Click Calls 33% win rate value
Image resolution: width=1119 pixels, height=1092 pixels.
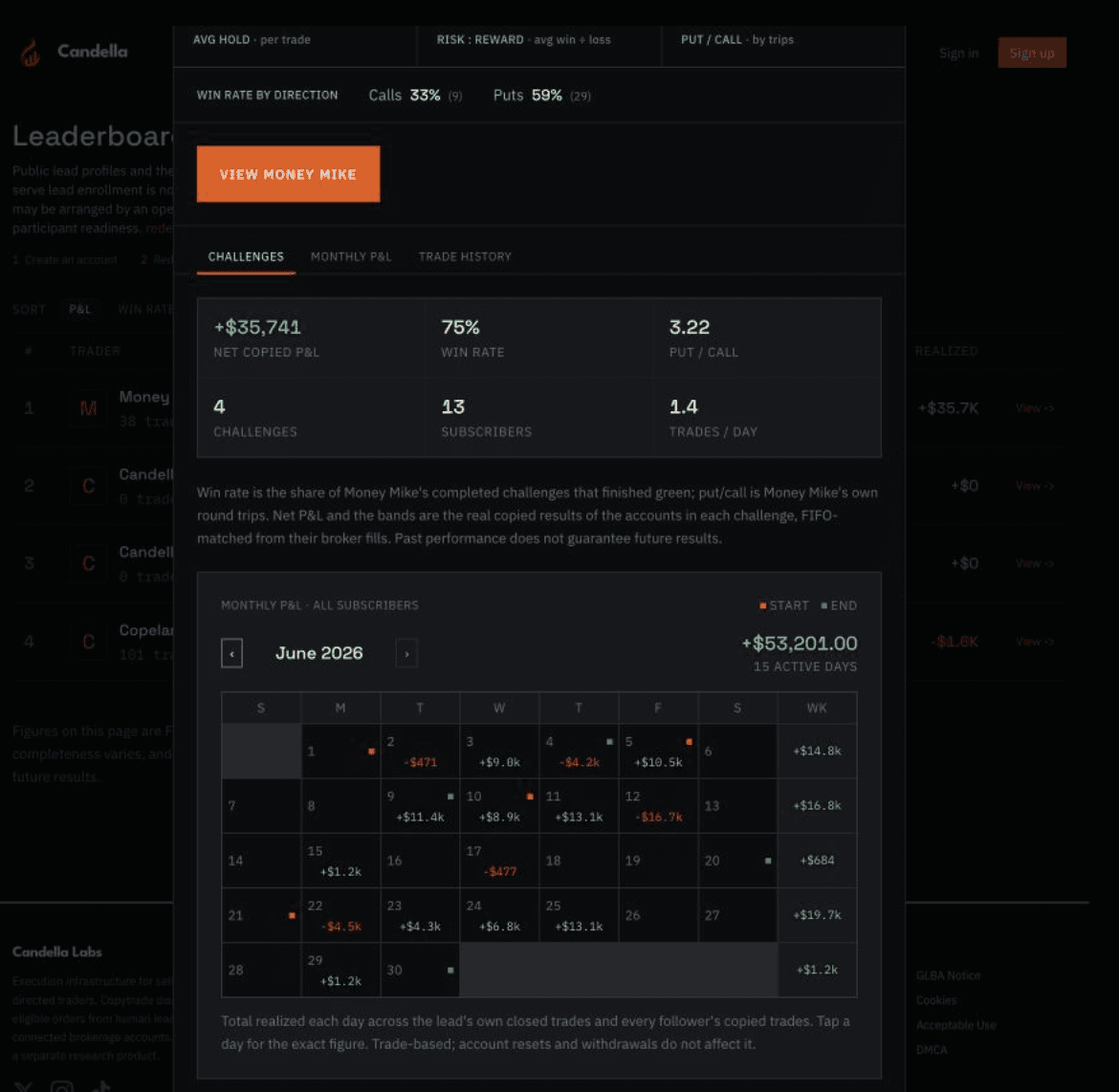click(425, 95)
